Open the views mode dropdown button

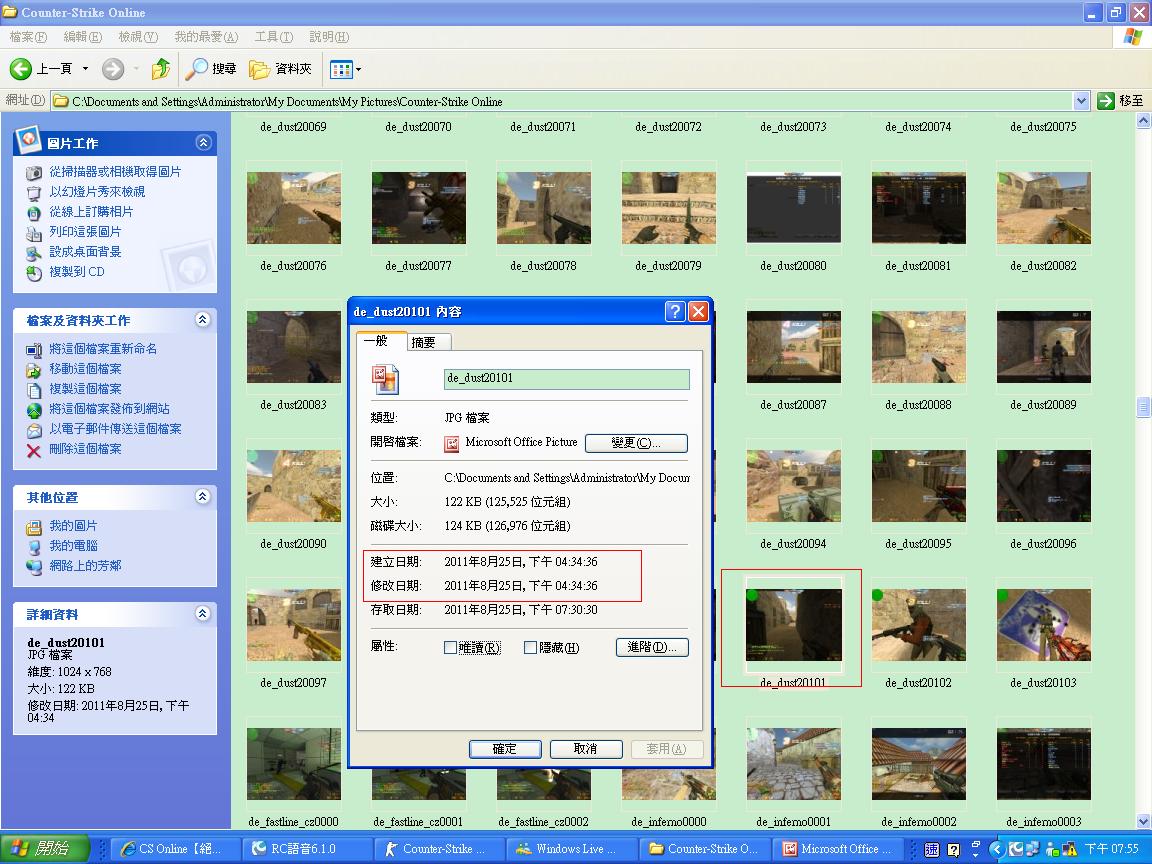click(345, 69)
